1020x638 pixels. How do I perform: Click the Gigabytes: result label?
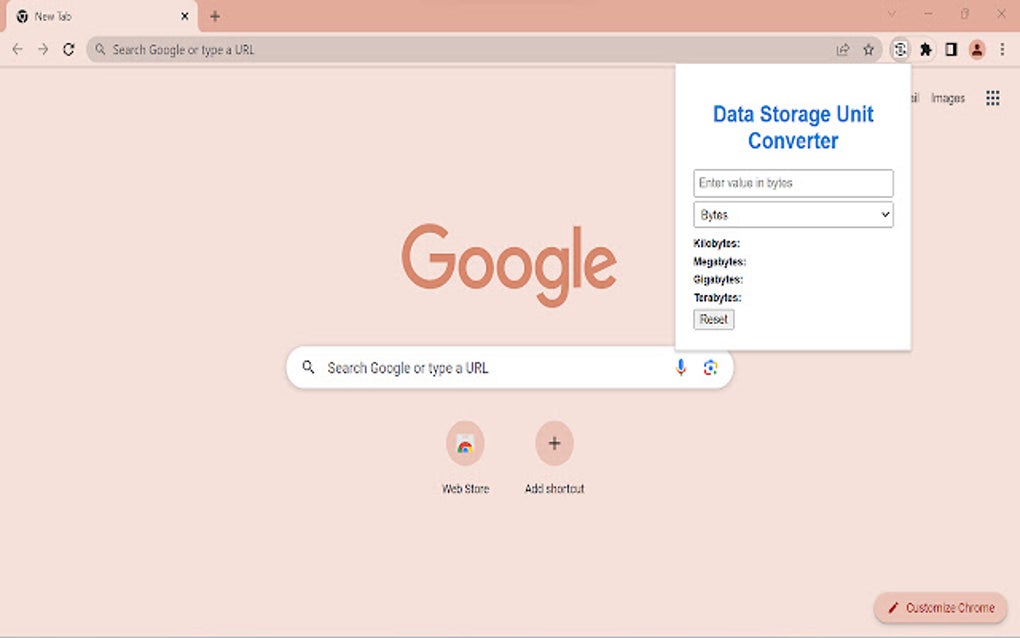click(x=718, y=280)
